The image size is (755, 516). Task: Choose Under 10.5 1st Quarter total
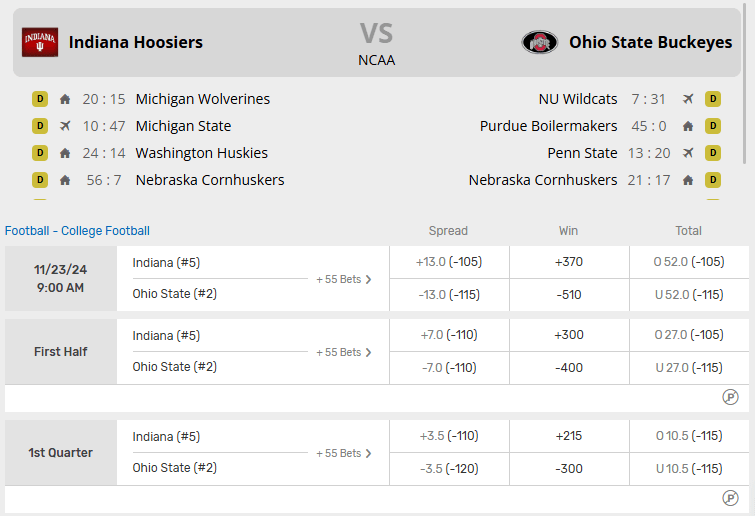(x=688, y=469)
